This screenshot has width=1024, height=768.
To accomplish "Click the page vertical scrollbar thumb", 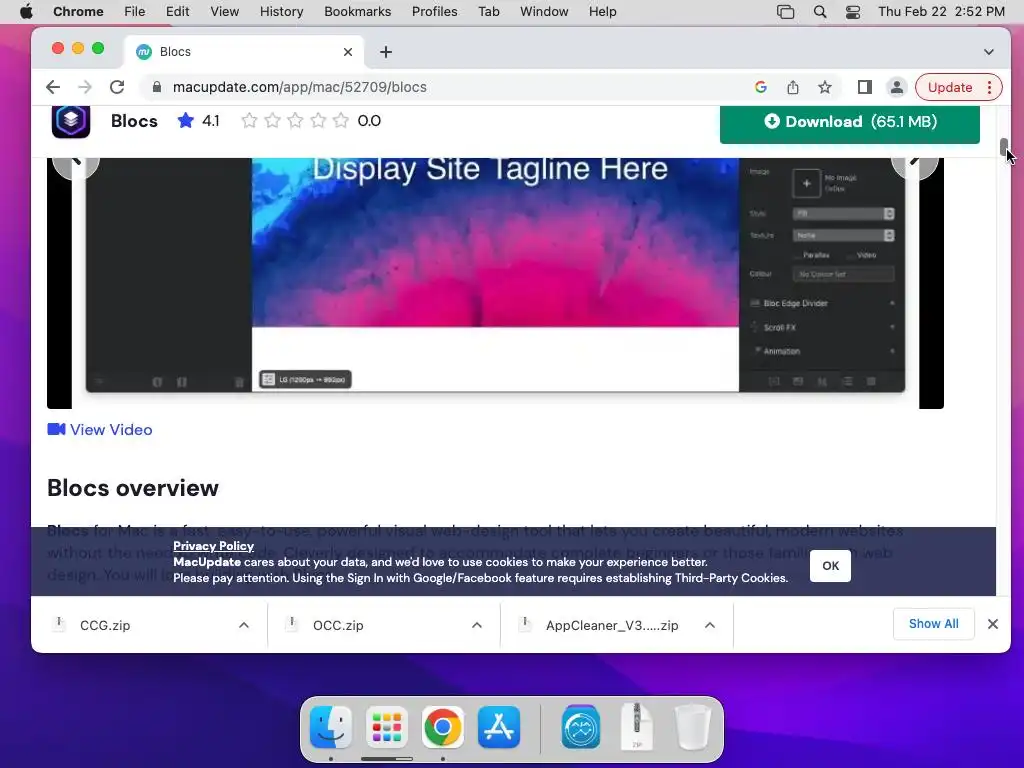I will point(1004,148).
